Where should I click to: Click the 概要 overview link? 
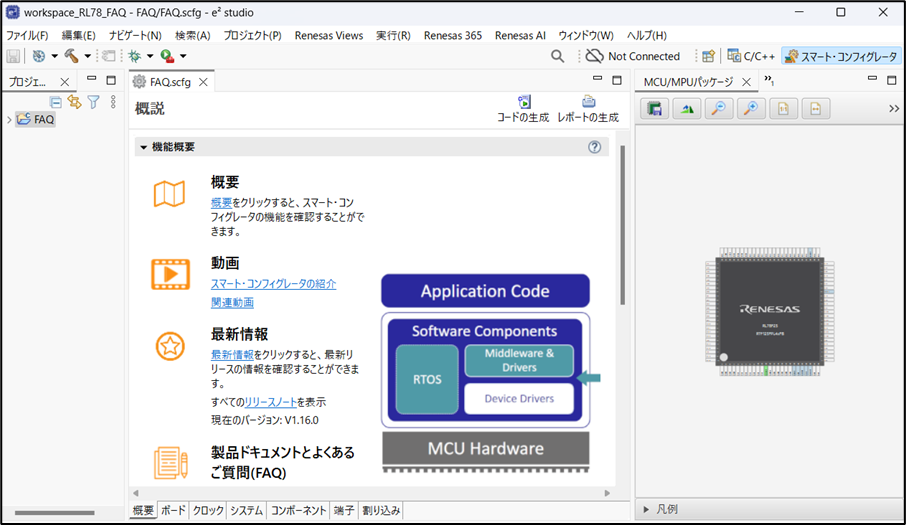[221, 203]
